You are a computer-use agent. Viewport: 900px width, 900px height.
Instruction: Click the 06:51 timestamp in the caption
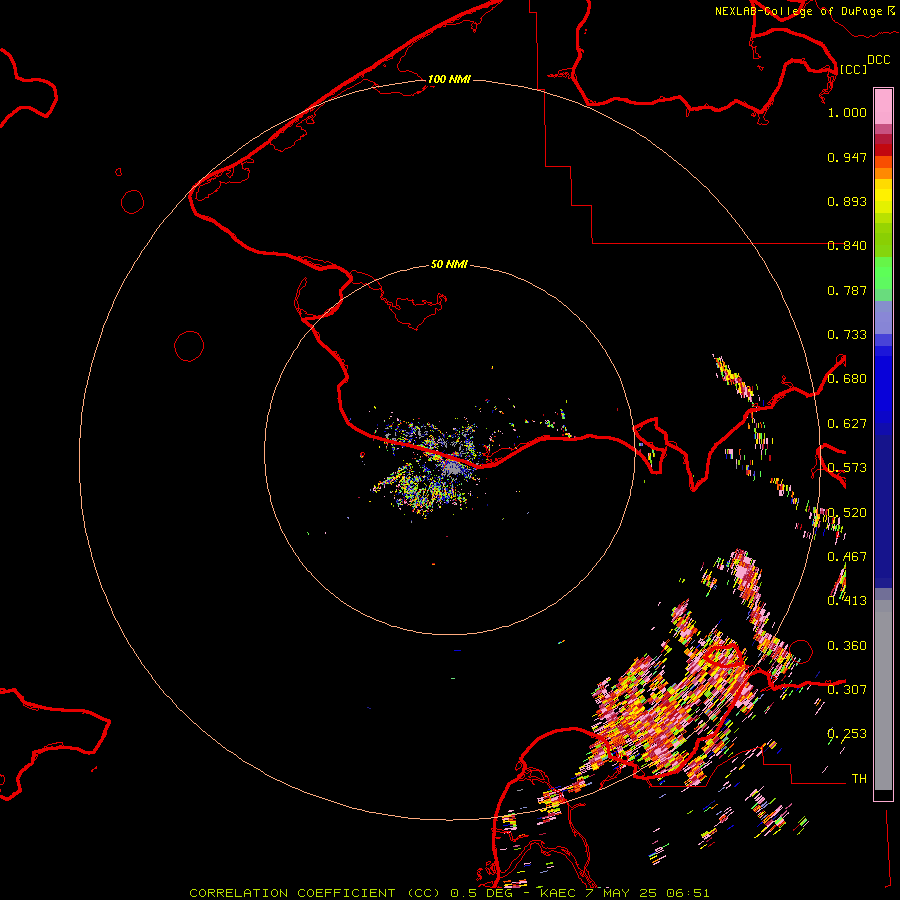(x=688, y=893)
